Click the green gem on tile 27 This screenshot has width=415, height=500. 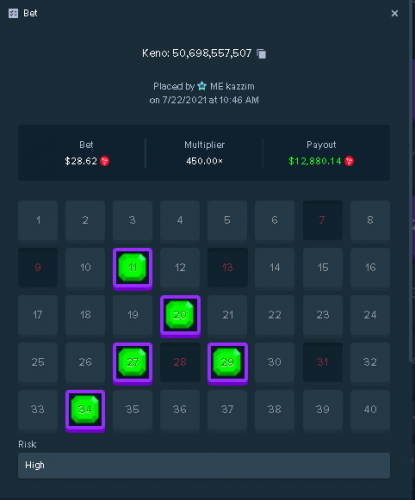(x=133, y=362)
